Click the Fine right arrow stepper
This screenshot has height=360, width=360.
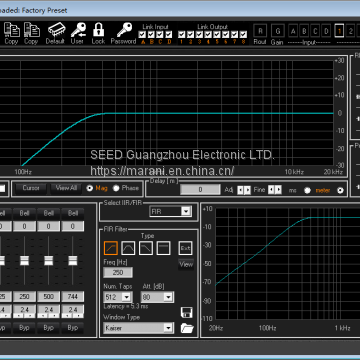[x=278, y=190]
